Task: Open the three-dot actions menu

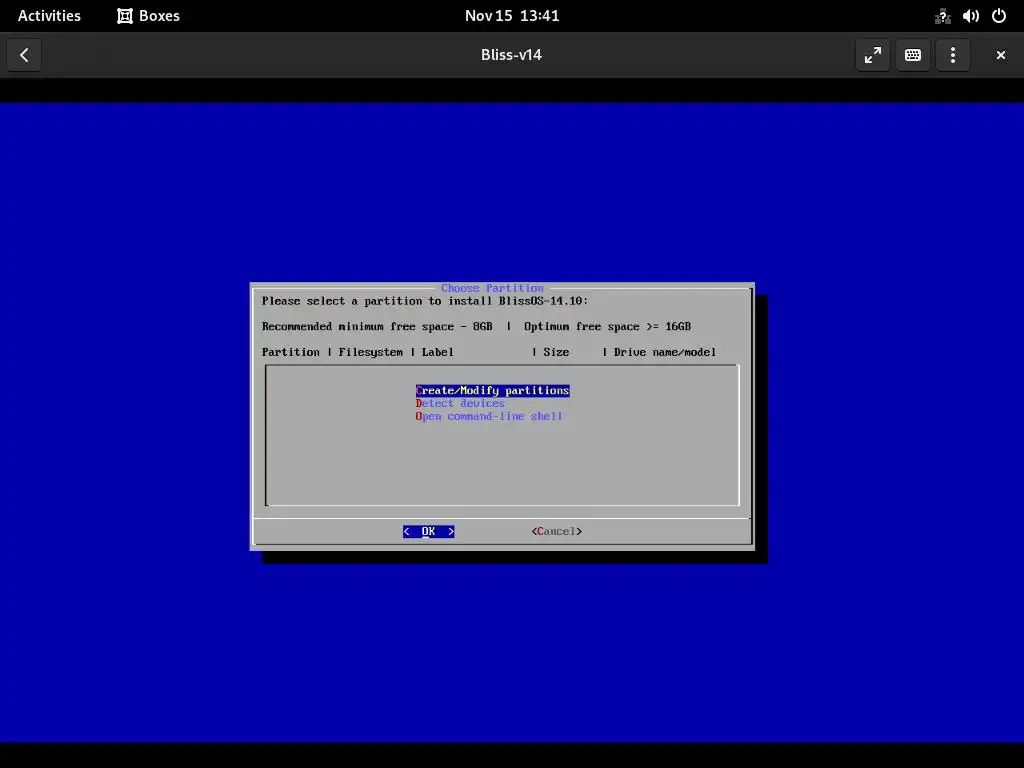Action: pyautogui.click(x=953, y=55)
